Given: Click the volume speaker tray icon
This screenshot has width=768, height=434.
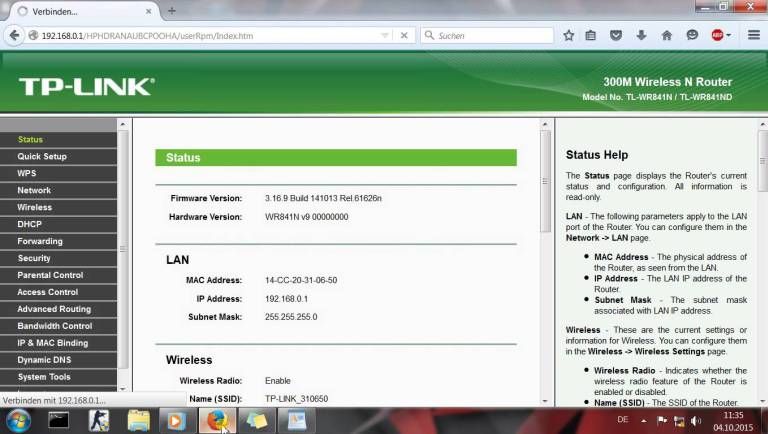Looking at the screenshot, I should [x=696, y=420].
